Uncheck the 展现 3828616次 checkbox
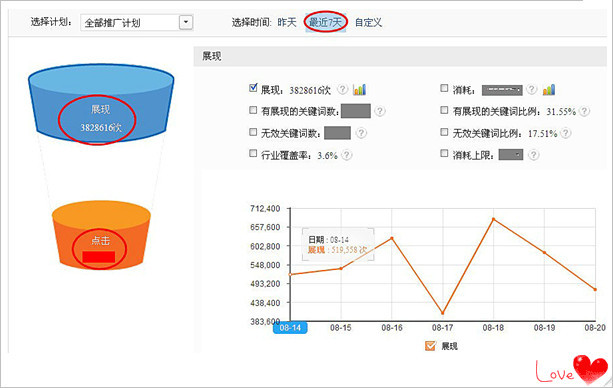This screenshot has height=388, width=613. coord(253,88)
